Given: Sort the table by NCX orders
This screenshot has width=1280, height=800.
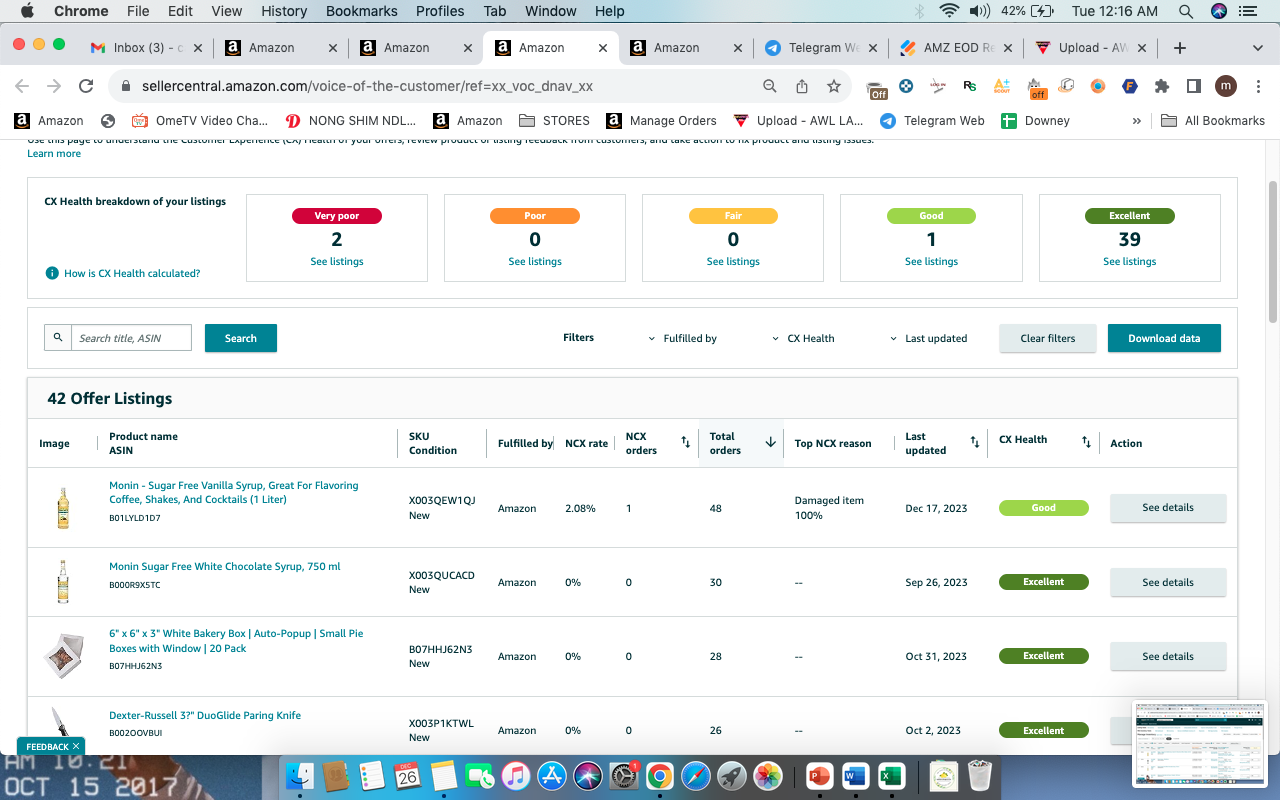Looking at the screenshot, I should pos(685,442).
